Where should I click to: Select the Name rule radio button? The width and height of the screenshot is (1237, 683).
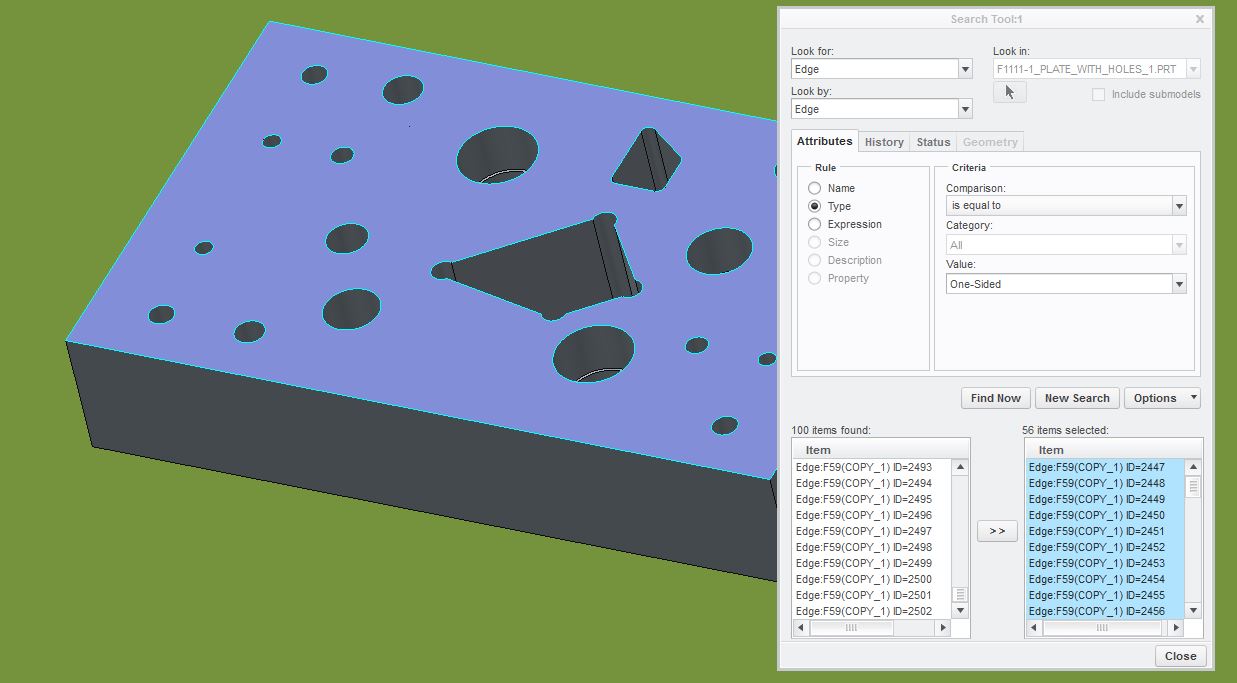(x=815, y=188)
